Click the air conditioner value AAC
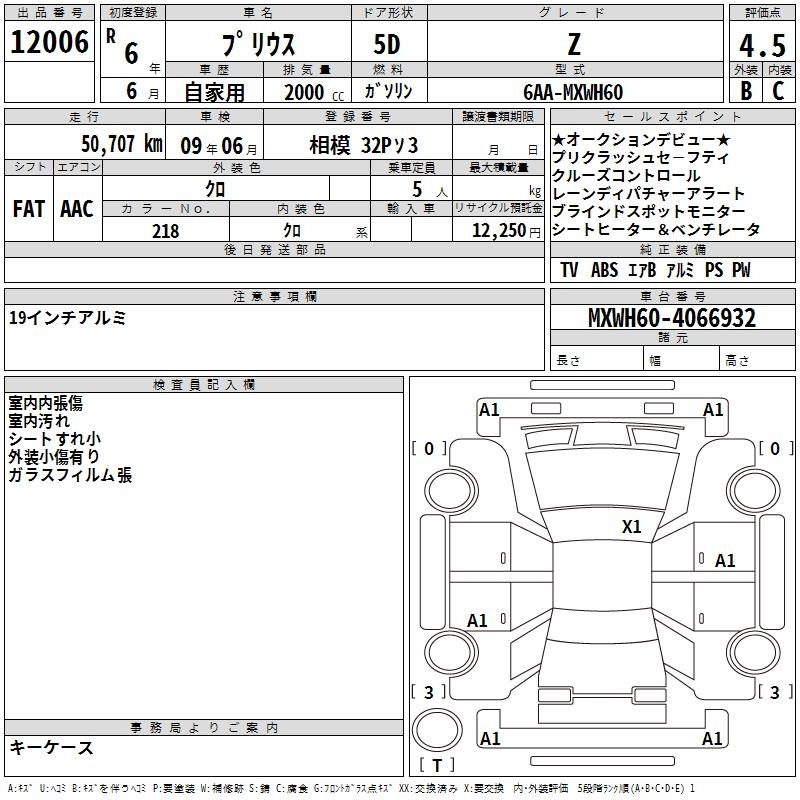This screenshot has width=800, height=800. pos(77,209)
